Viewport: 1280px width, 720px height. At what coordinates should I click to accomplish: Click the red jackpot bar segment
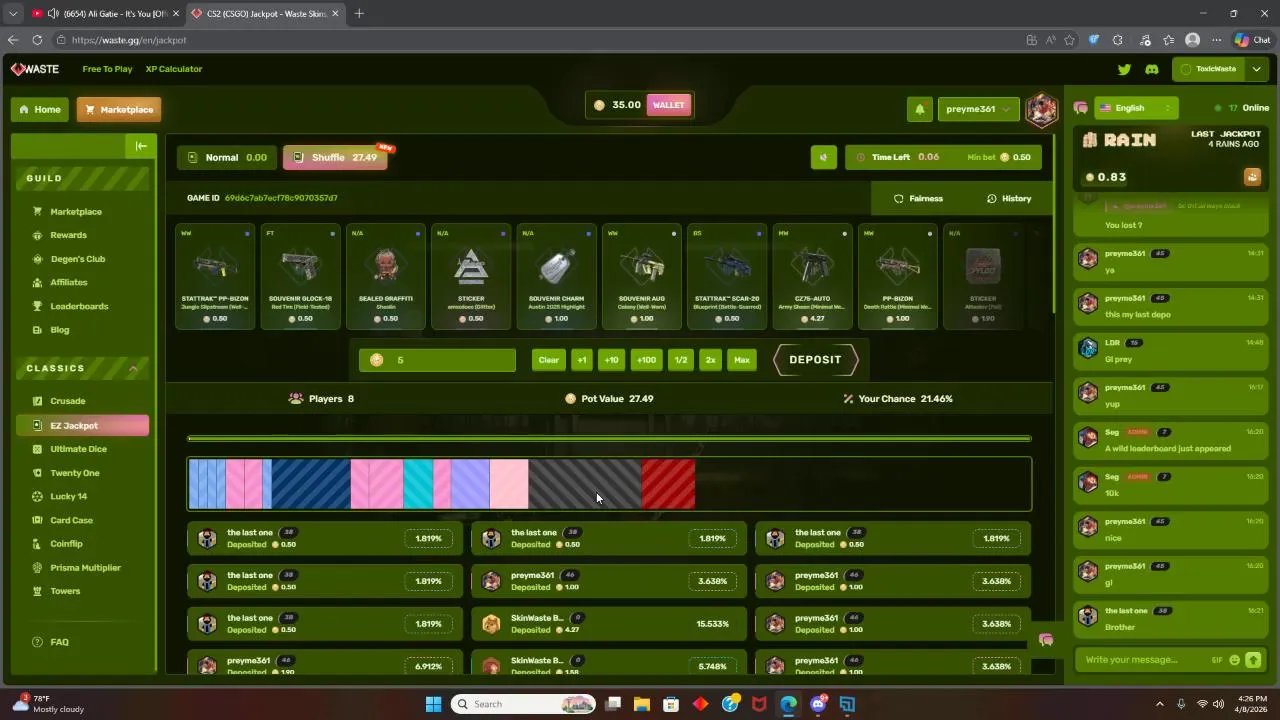coord(668,484)
